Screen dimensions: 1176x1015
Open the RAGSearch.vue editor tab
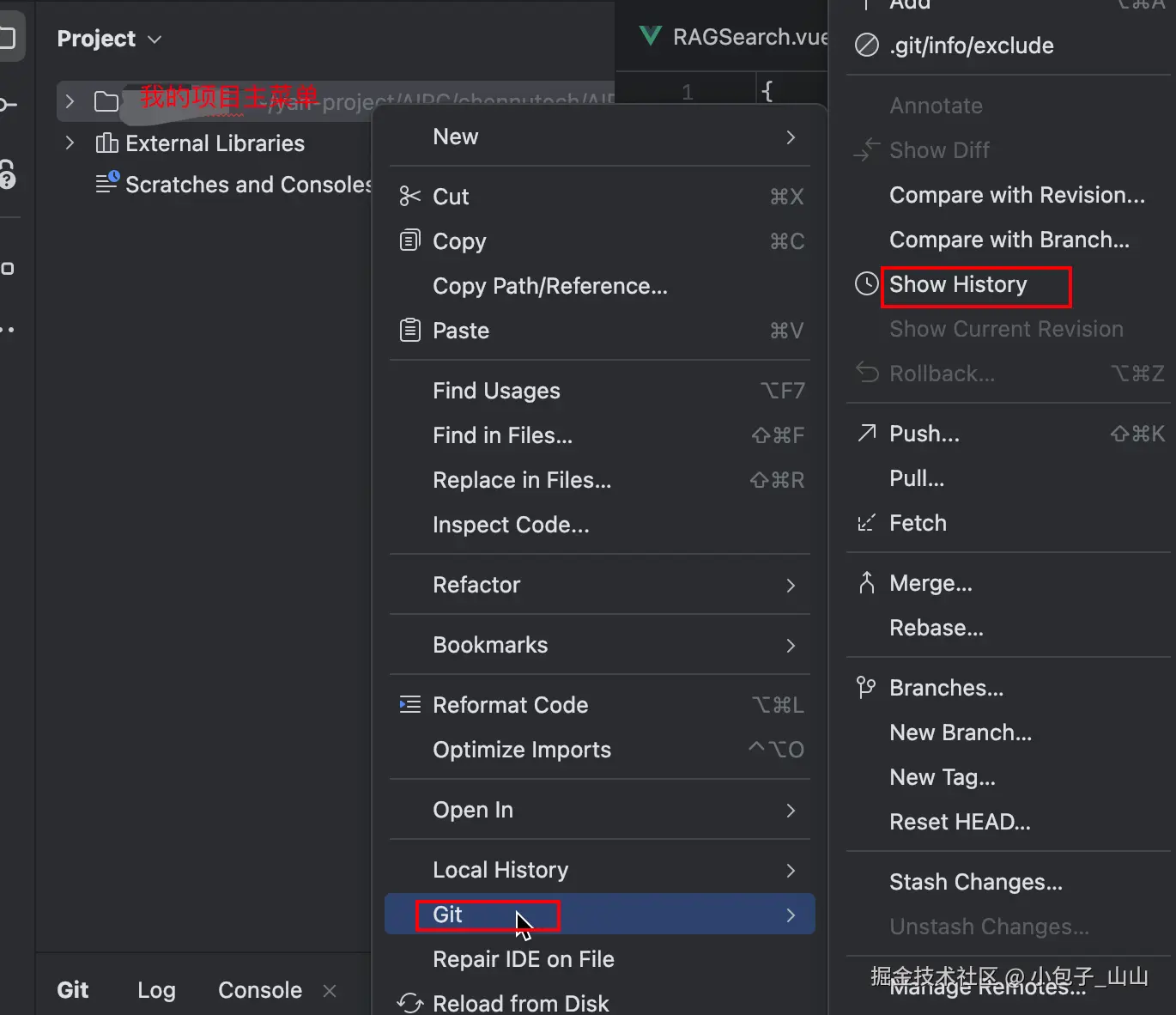pos(738,37)
